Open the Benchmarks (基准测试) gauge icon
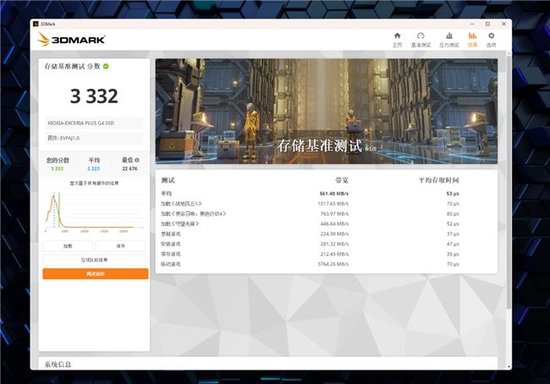This screenshot has width=550, height=384. point(421,40)
